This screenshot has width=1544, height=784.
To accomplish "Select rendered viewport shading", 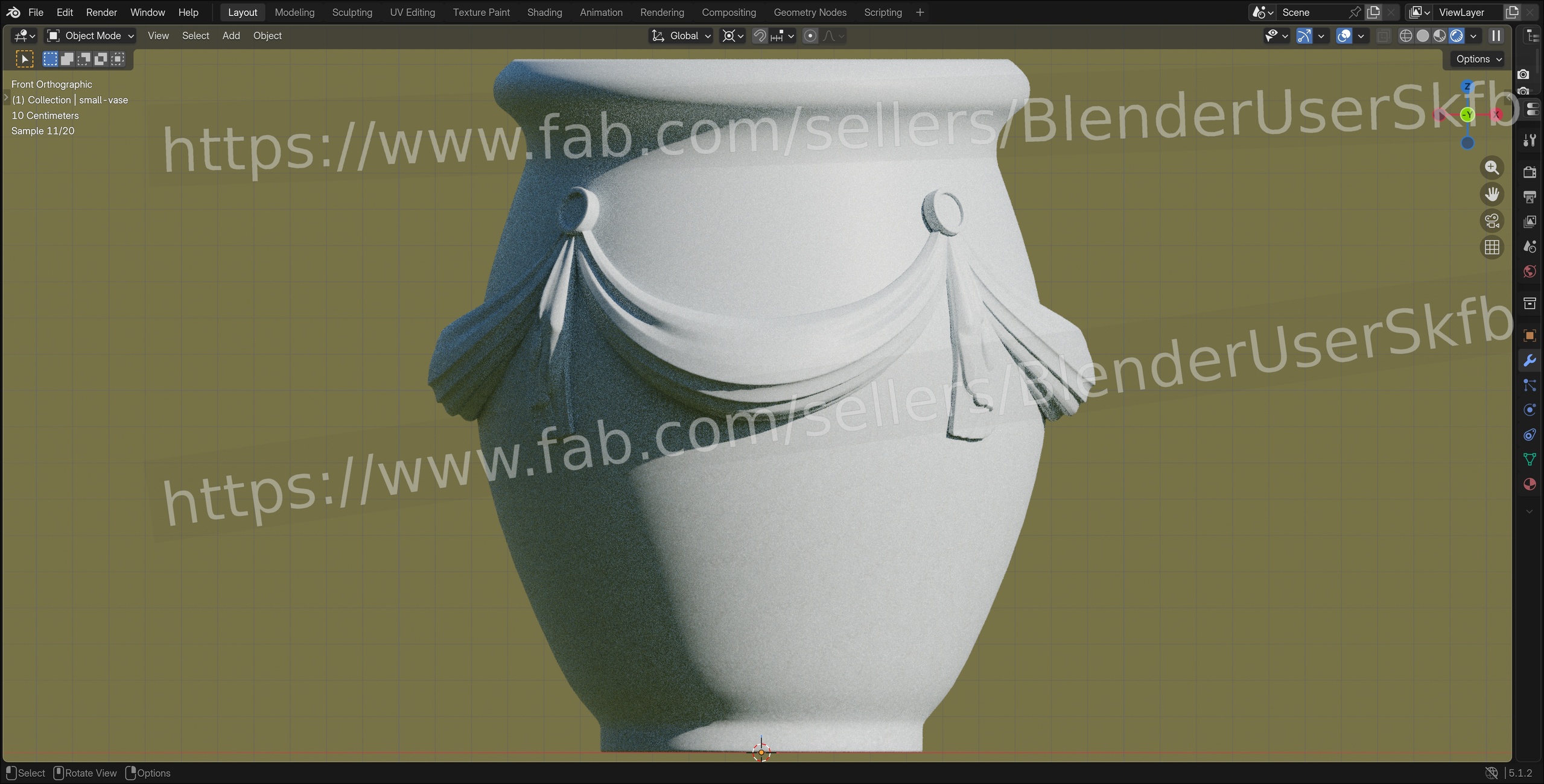I will click(x=1457, y=36).
